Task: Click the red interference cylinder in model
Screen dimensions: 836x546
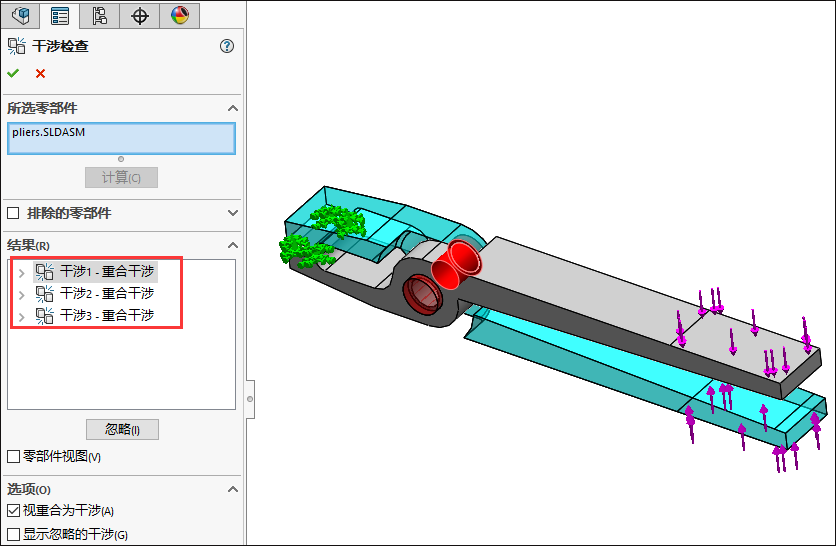Action: pyautogui.click(x=457, y=264)
